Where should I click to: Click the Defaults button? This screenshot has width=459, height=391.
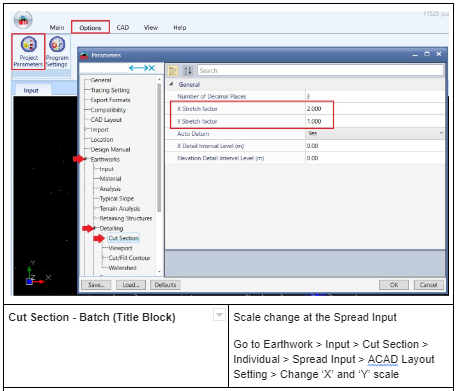click(x=165, y=285)
